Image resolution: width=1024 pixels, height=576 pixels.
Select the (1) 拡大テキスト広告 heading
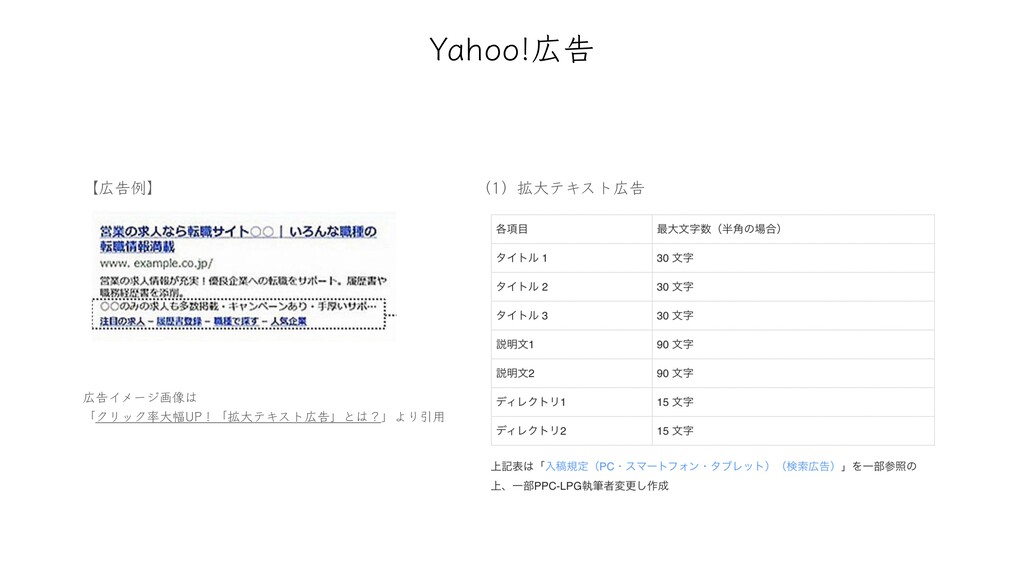(565, 188)
